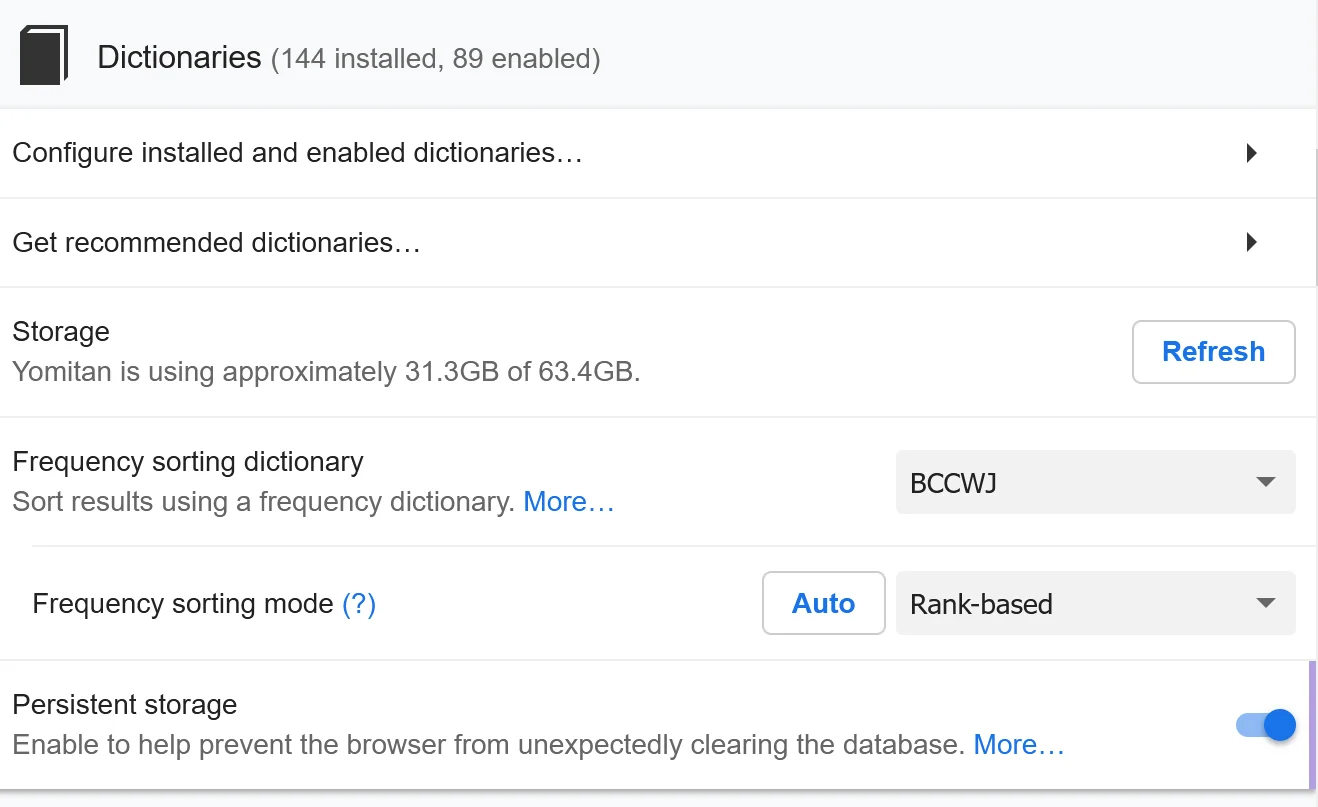Open the BCCWJ frequency dictionary dropdown
The height and width of the screenshot is (807, 1318).
pos(1095,483)
